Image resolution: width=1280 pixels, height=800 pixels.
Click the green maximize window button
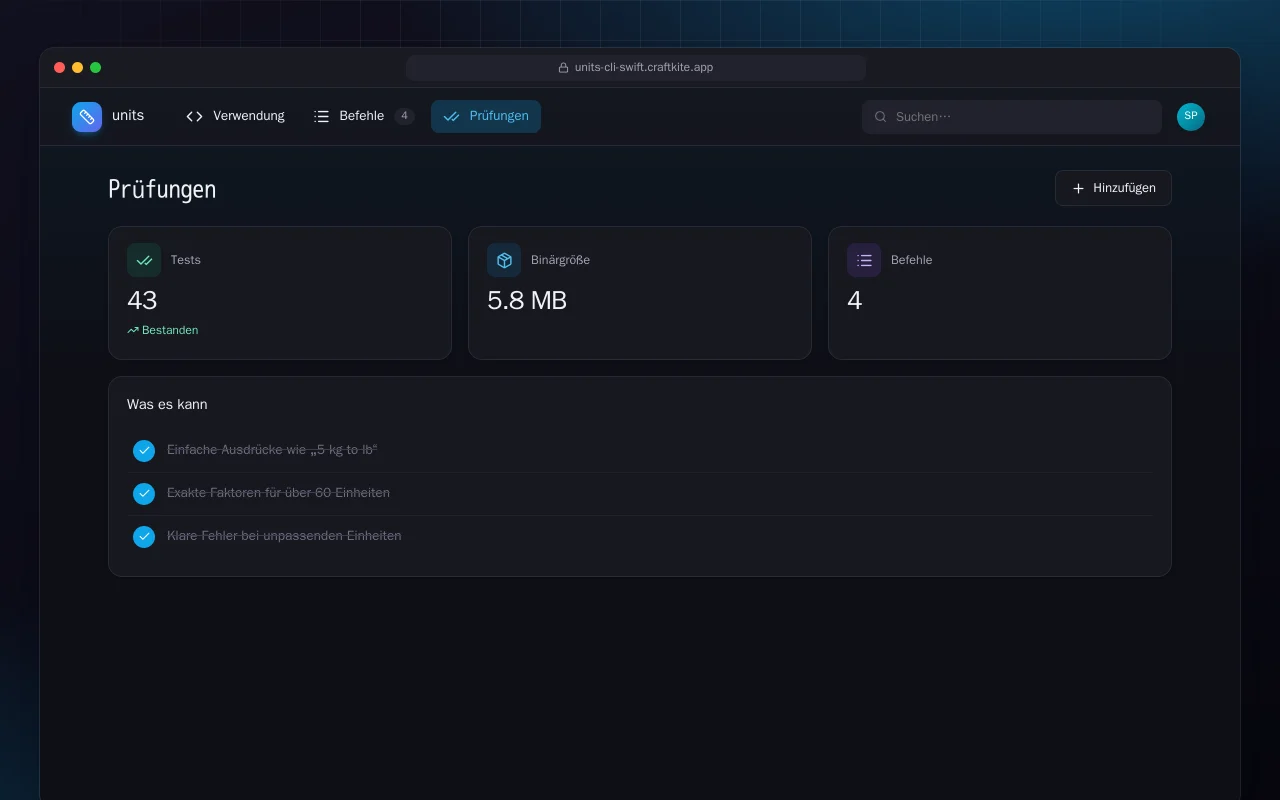96,68
